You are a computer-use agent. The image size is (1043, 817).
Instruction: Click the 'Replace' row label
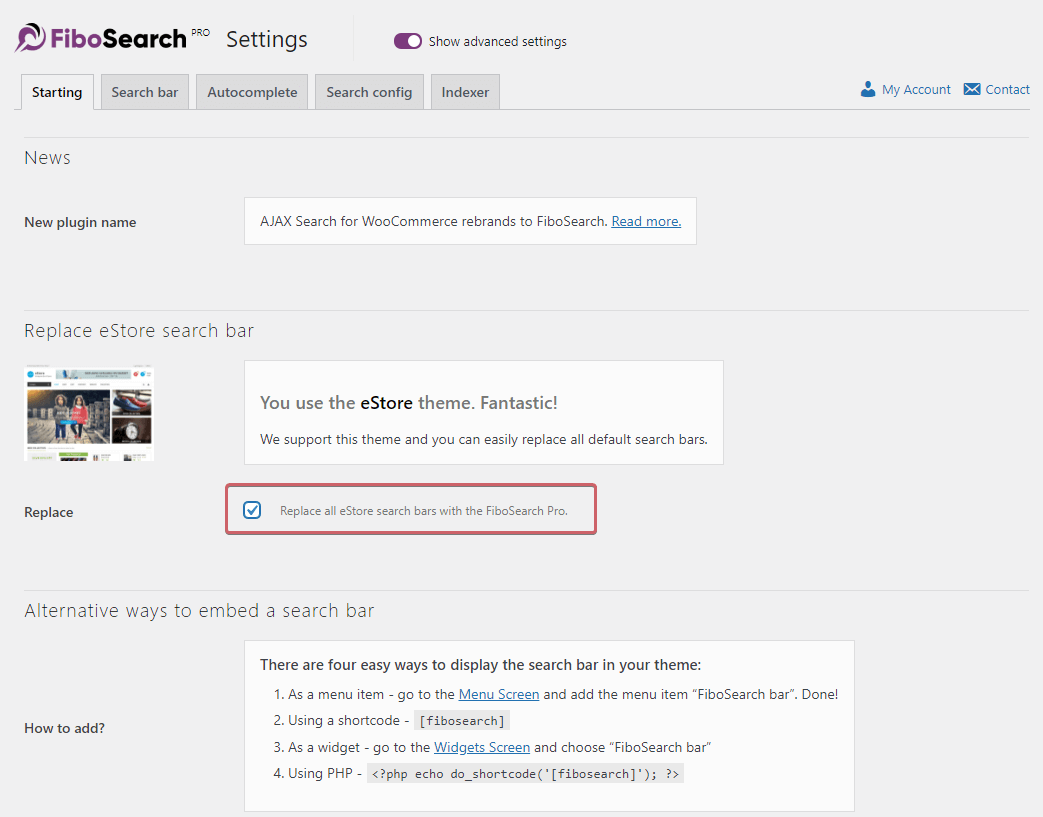[x=49, y=512]
